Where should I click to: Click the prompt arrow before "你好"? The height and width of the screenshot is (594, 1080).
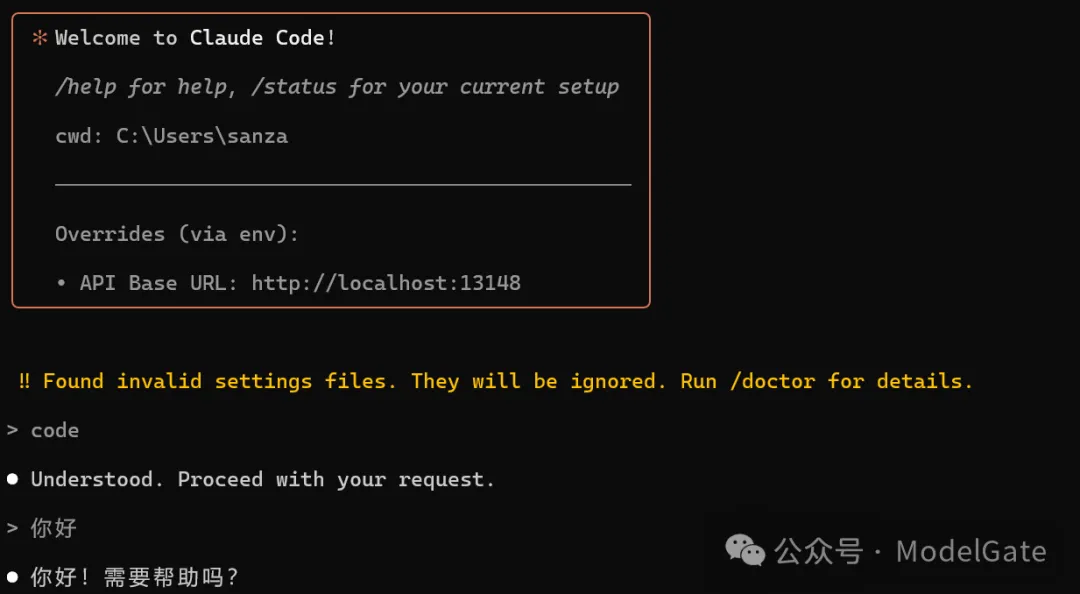(x=13, y=528)
